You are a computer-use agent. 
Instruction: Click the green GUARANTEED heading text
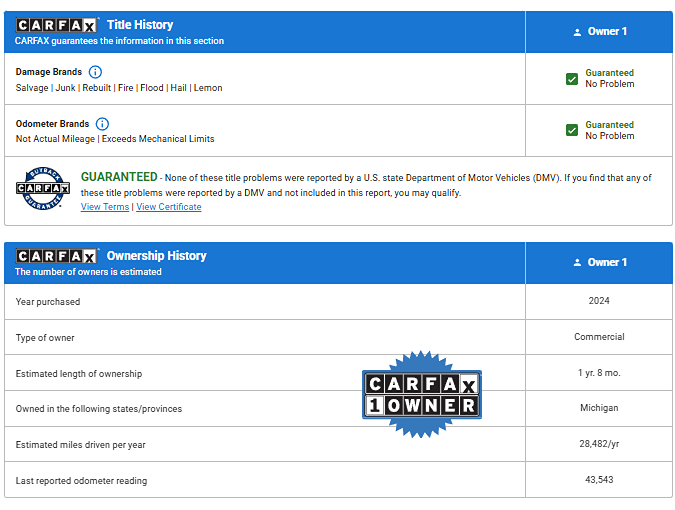pyautogui.click(x=119, y=177)
